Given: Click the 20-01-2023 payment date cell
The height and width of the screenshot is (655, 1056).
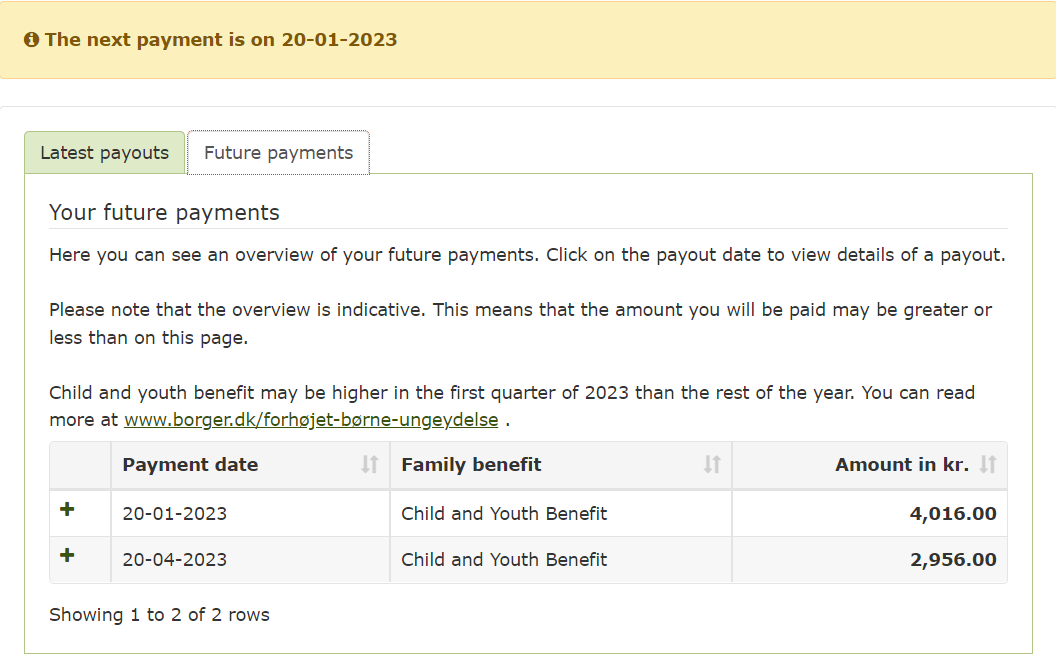Looking at the screenshot, I should (251, 514).
